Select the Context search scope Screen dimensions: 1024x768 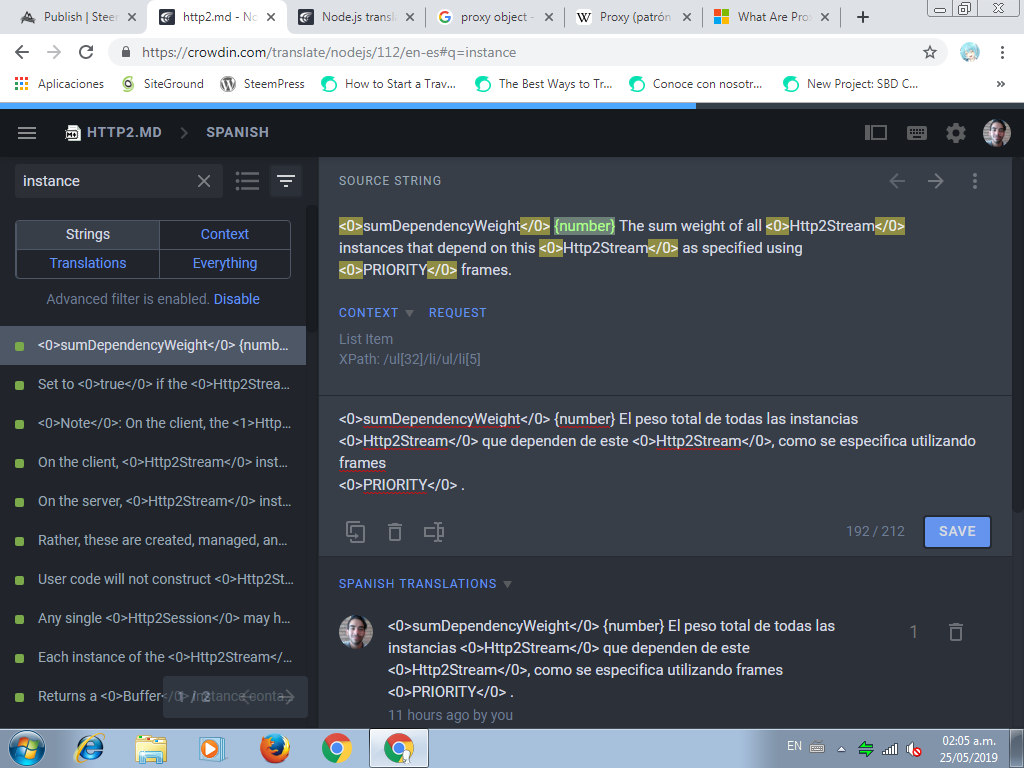225,234
